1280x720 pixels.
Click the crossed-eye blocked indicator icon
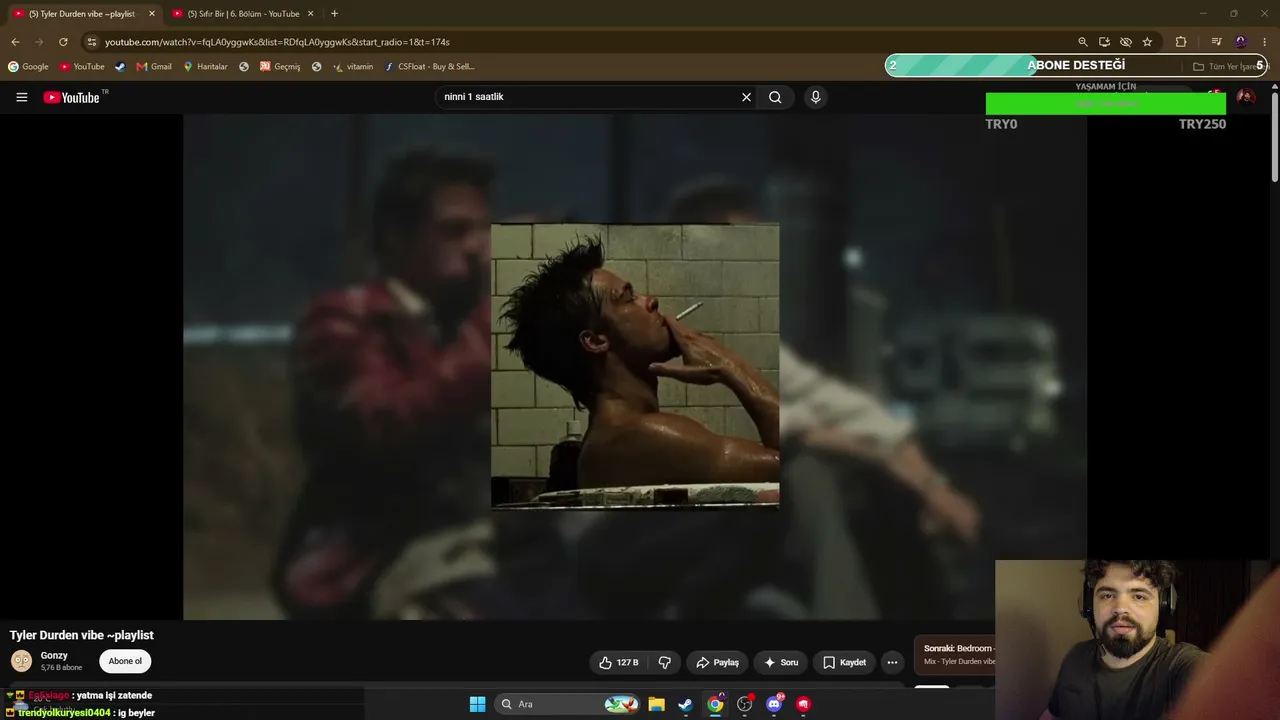tap(1126, 42)
